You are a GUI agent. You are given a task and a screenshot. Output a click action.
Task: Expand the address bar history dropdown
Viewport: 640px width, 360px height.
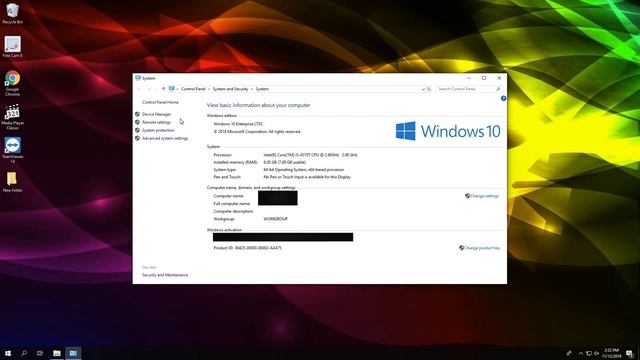coord(423,89)
